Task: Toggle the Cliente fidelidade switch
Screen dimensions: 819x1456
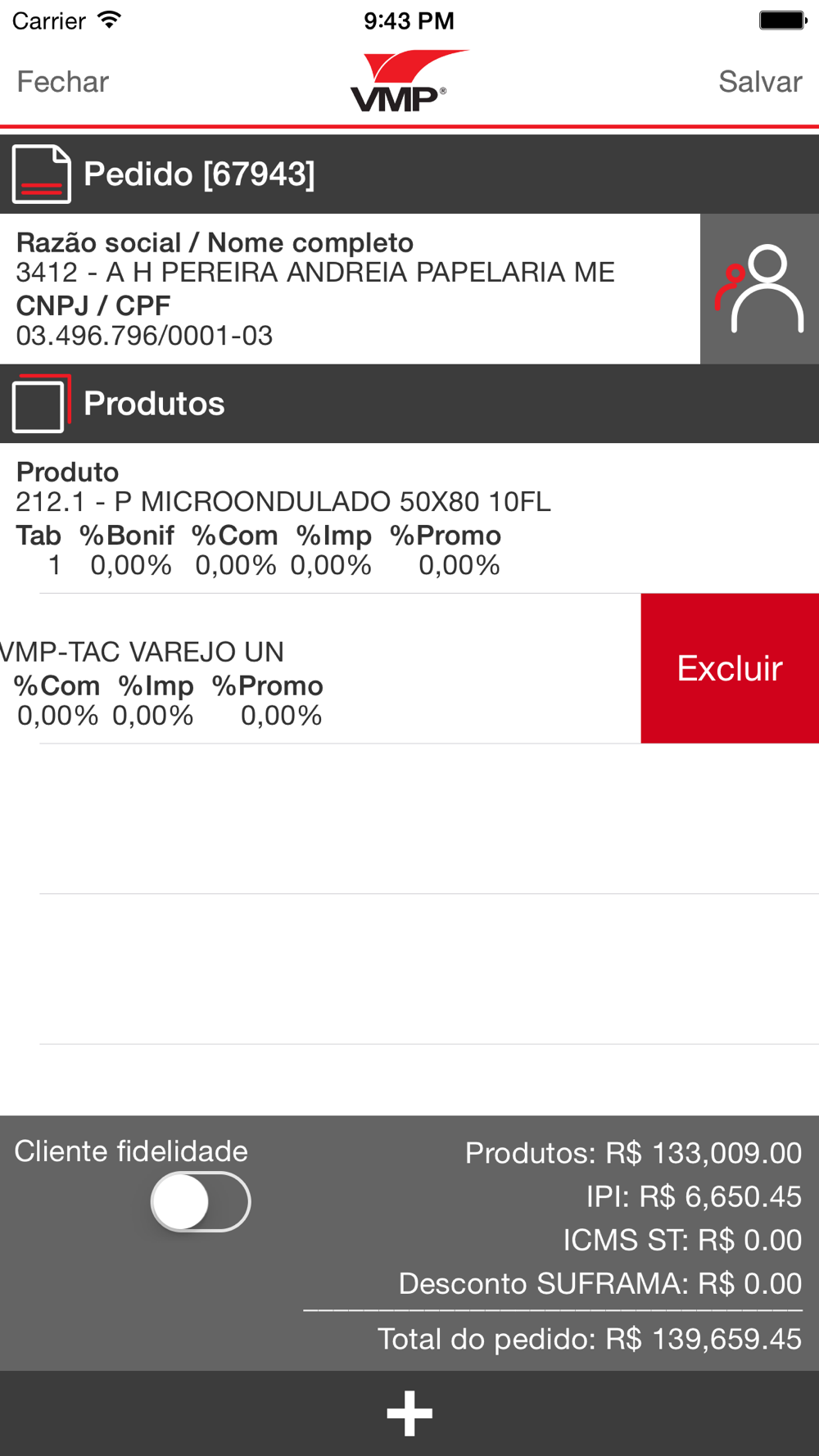Action: (201, 1201)
